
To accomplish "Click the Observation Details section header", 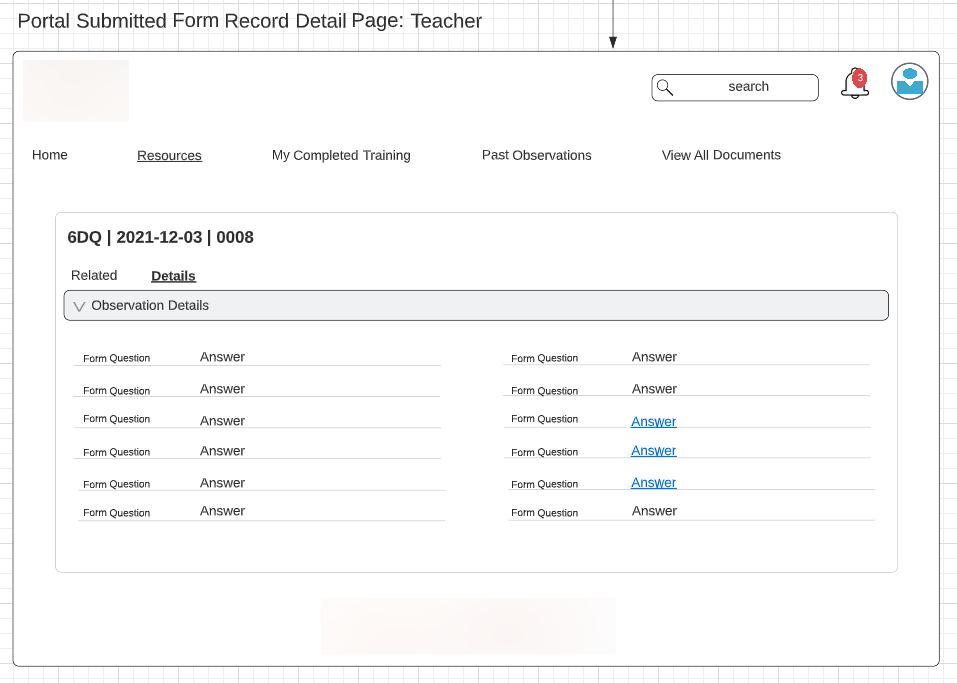I will (476, 305).
